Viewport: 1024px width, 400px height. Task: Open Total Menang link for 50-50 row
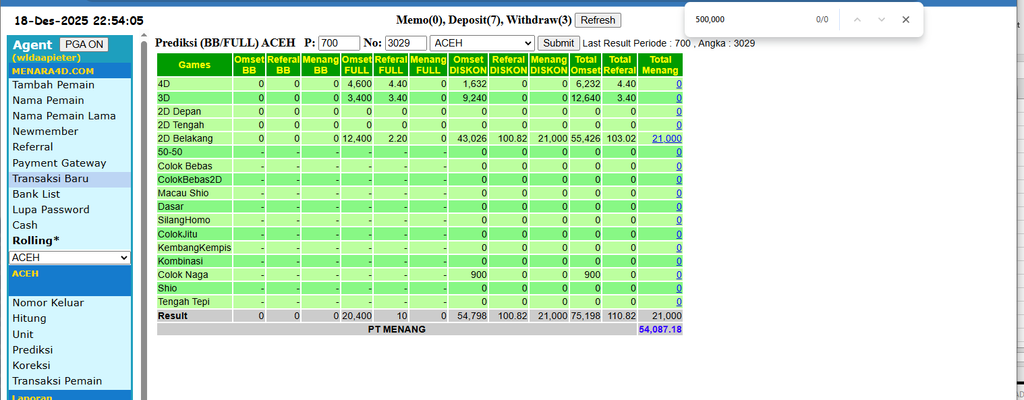point(679,152)
